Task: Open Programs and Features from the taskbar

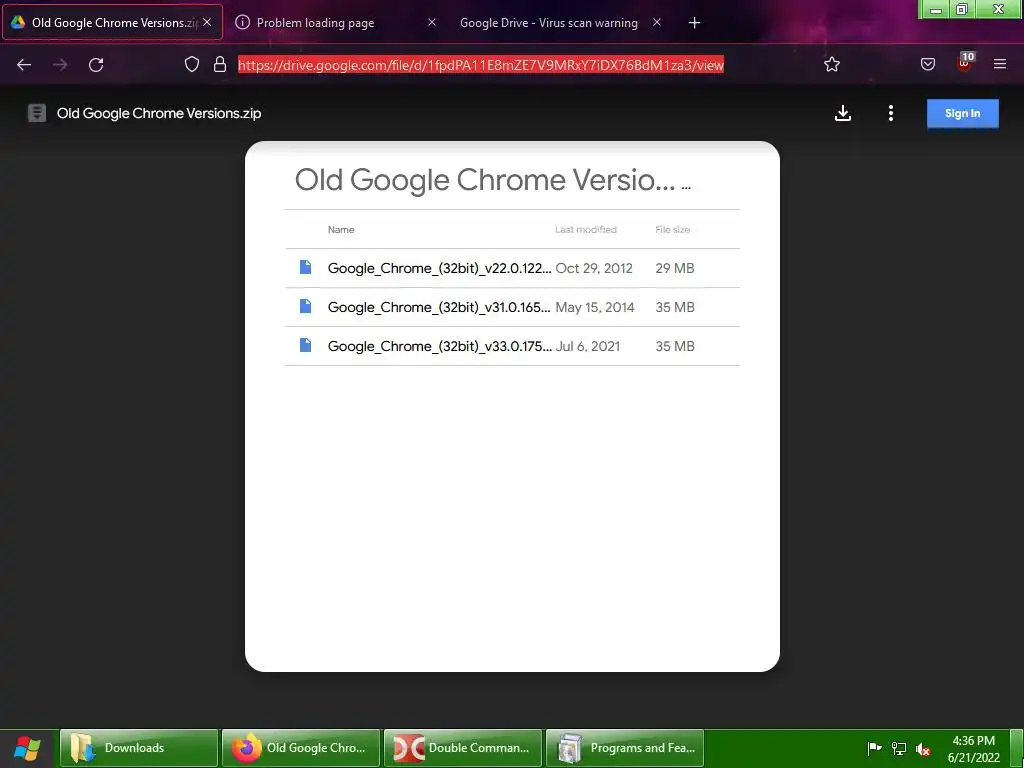Action: click(x=625, y=748)
